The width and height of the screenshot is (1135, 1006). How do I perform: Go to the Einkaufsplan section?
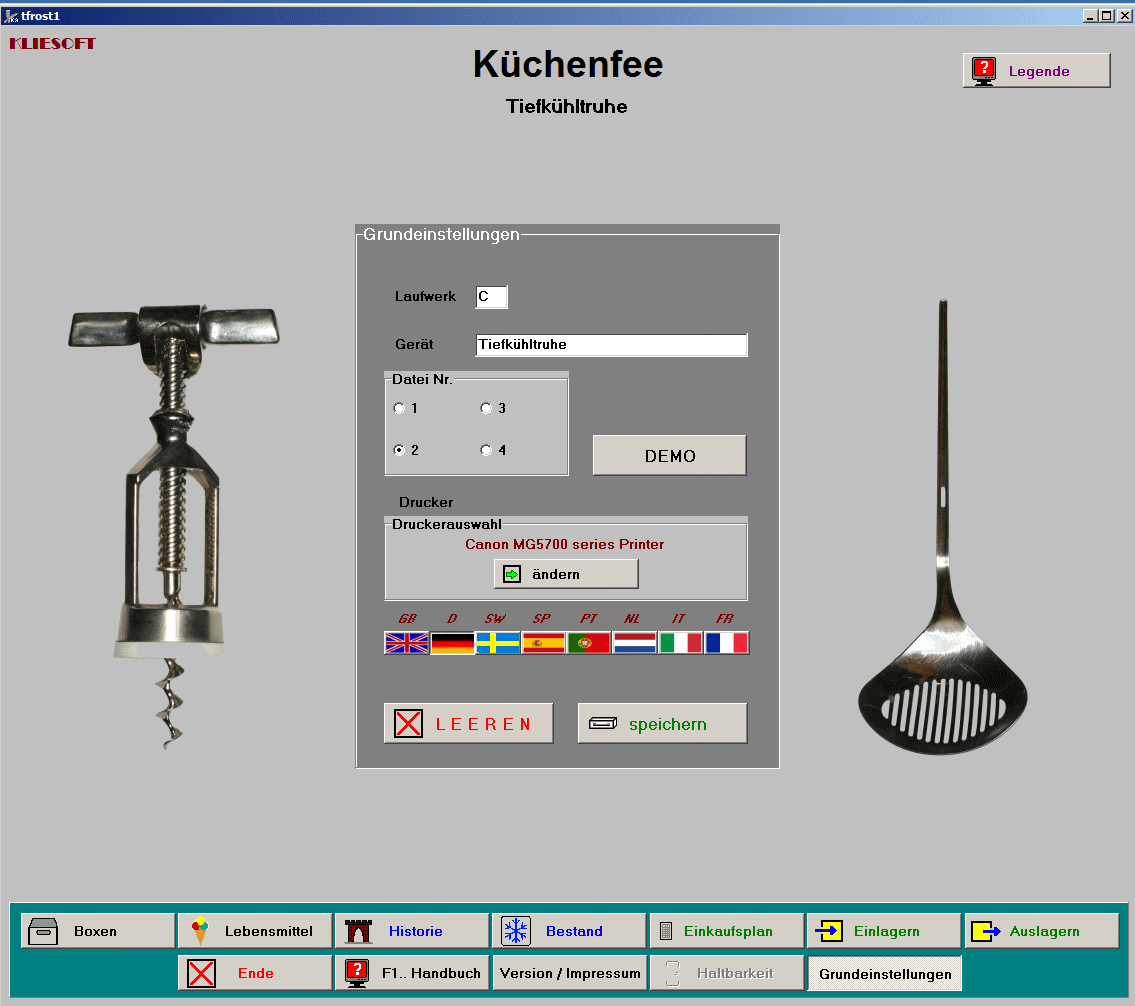click(725, 931)
